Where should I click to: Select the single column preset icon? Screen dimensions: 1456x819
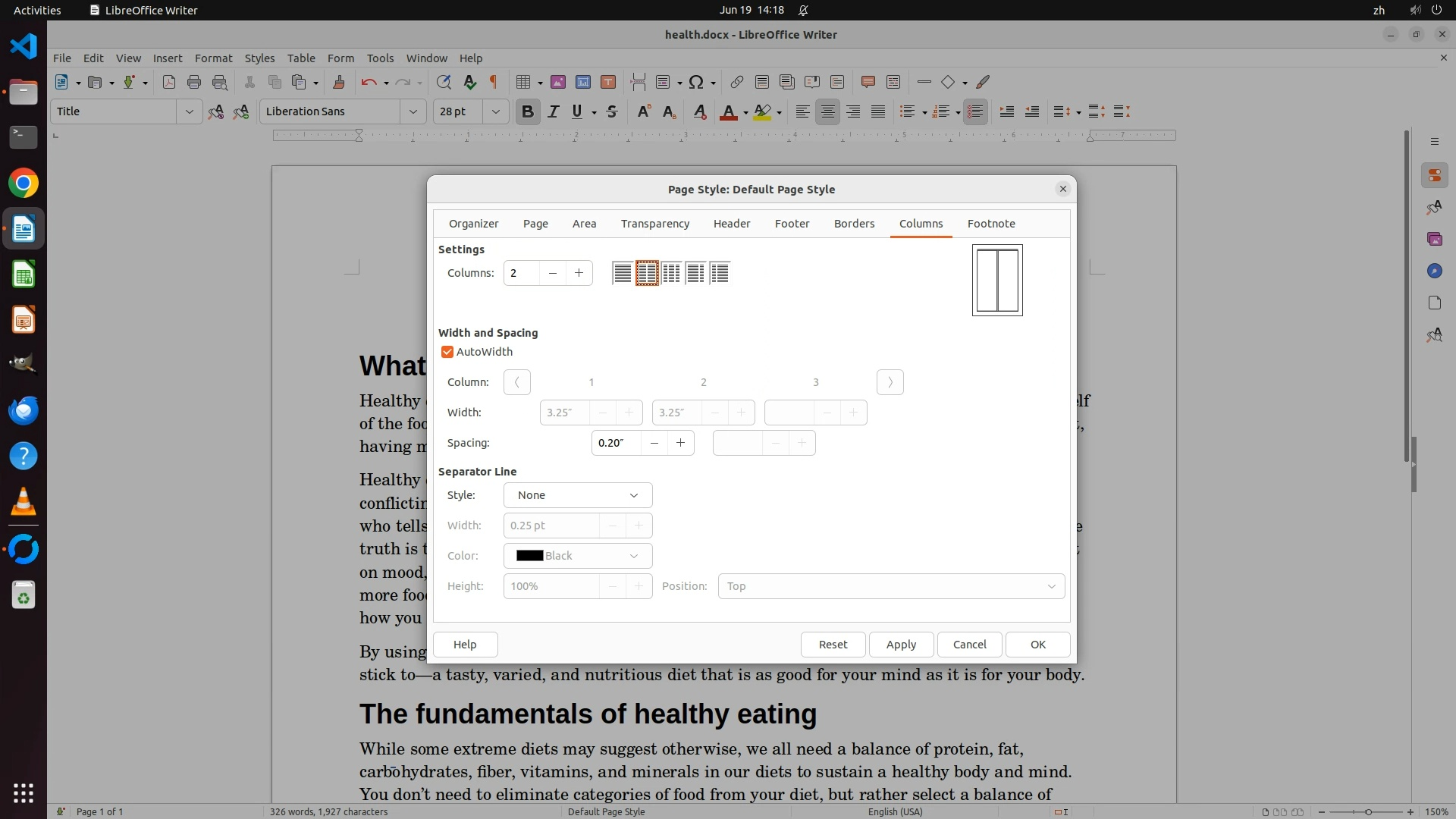pyautogui.click(x=622, y=273)
